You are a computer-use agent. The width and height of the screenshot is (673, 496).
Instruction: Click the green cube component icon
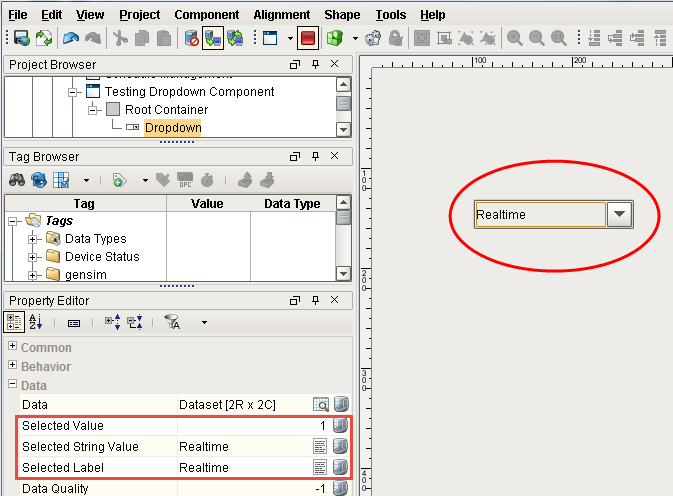tap(335, 38)
